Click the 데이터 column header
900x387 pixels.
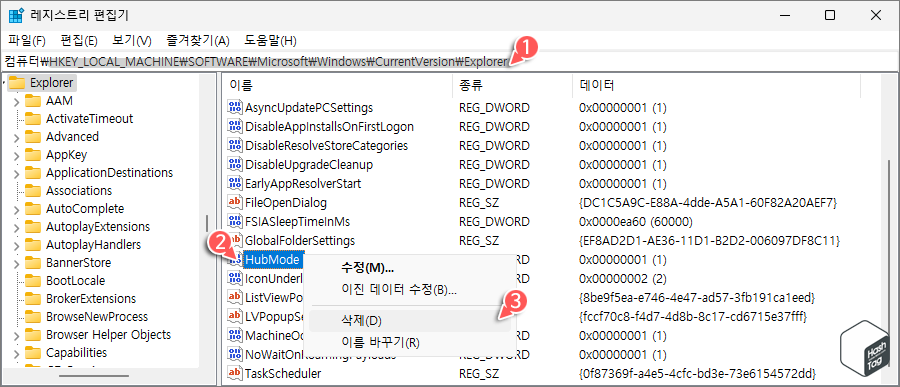[x=716, y=86]
